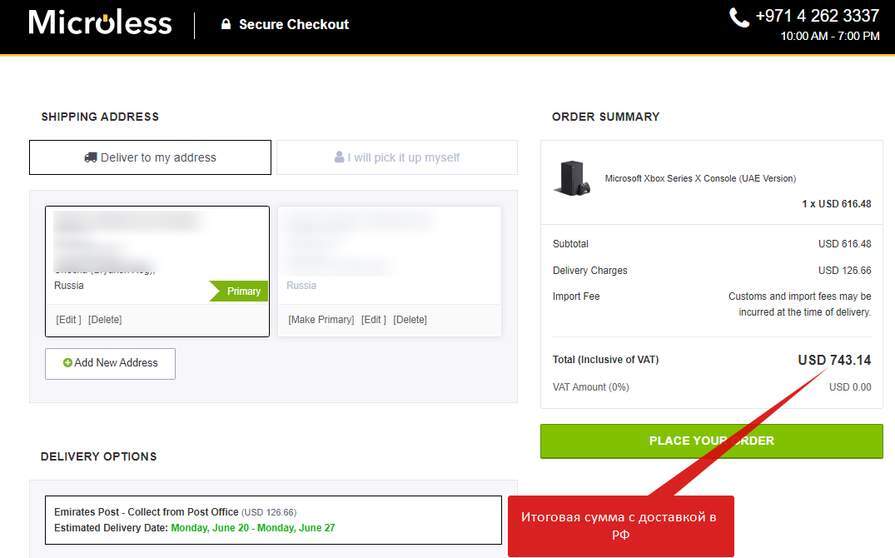This screenshot has width=895, height=558.
Task: Edit the primary shipping address
Action: point(68,320)
